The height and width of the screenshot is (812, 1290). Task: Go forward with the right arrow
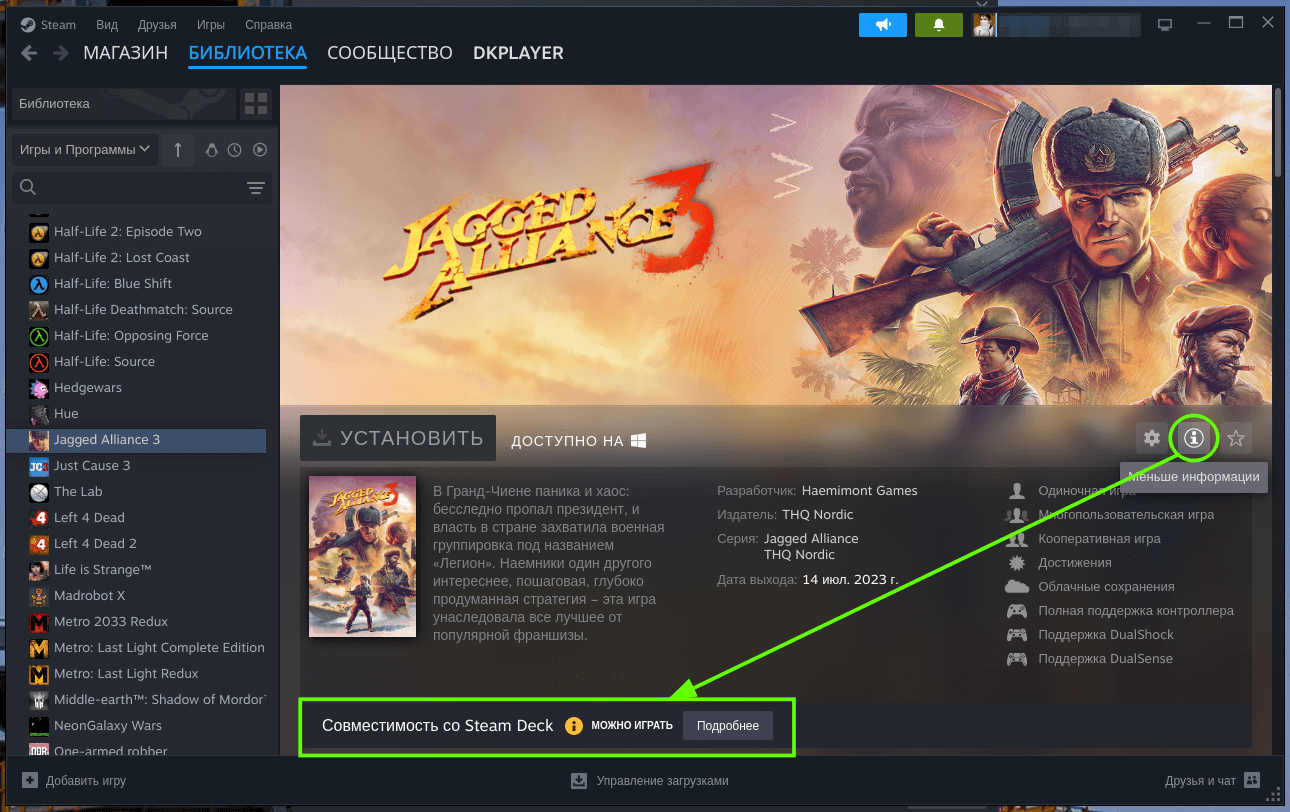(x=61, y=53)
